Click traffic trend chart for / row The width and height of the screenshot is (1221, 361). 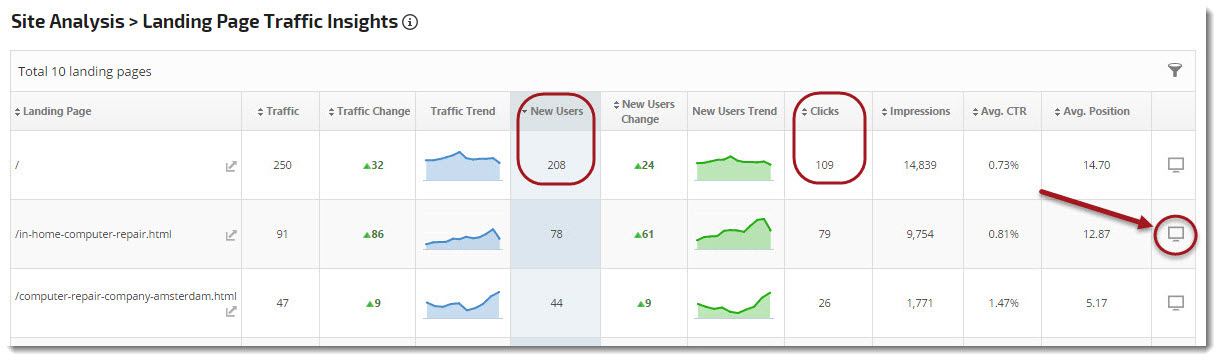[x=462, y=165]
